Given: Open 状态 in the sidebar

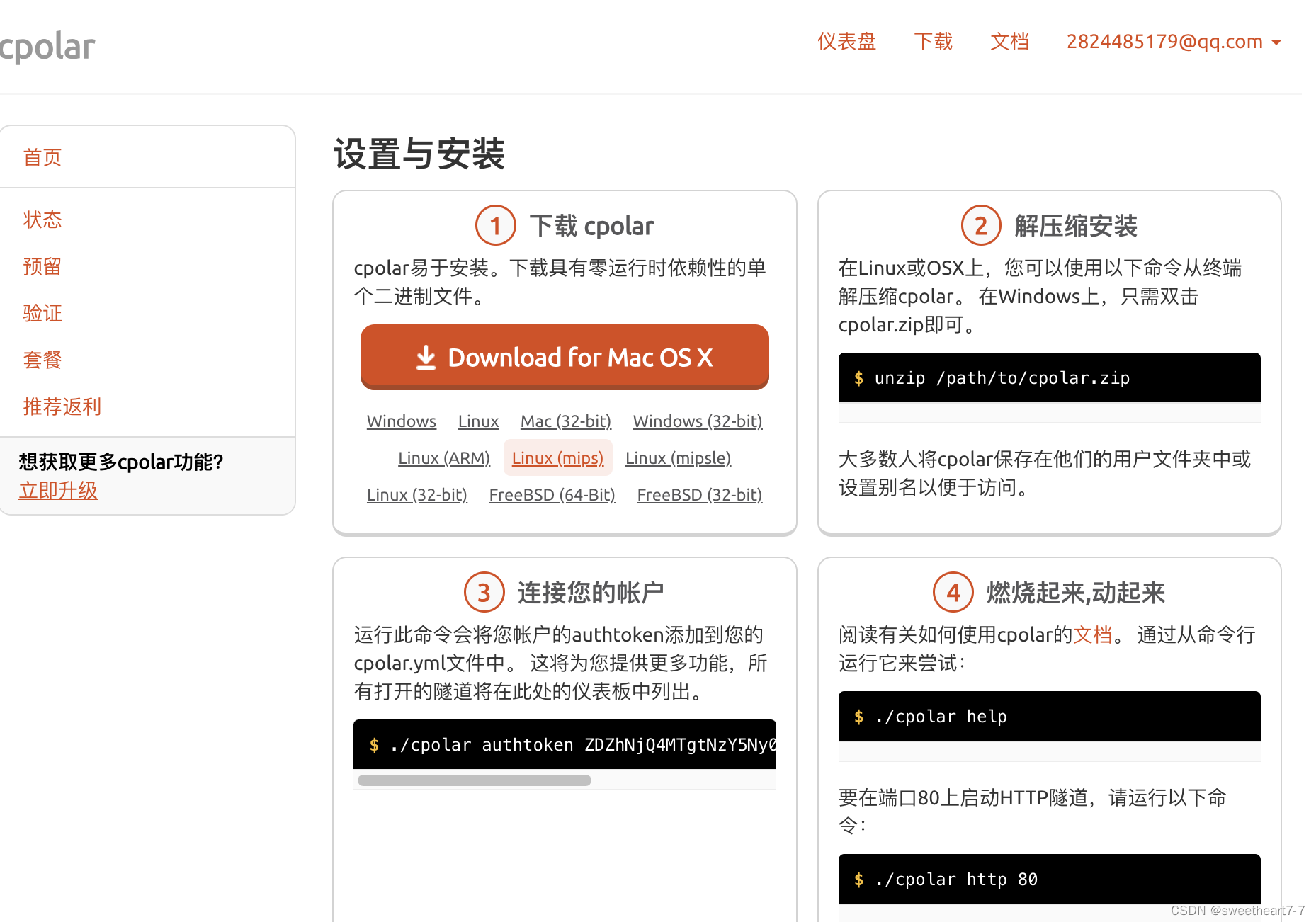Looking at the screenshot, I should click(42, 220).
